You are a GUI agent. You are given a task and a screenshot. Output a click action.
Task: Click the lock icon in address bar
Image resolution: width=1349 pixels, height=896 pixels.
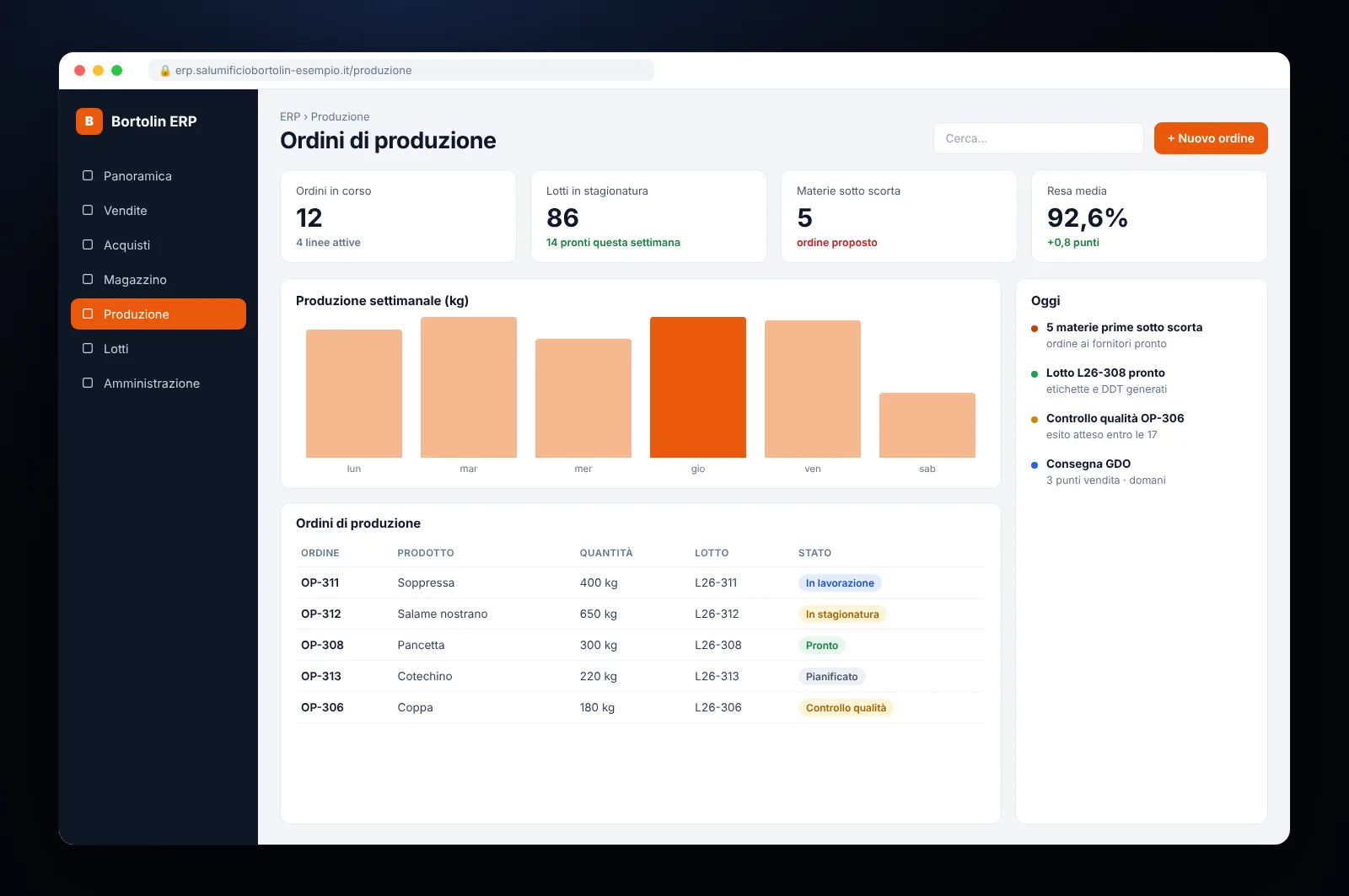[x=165, y=71]
